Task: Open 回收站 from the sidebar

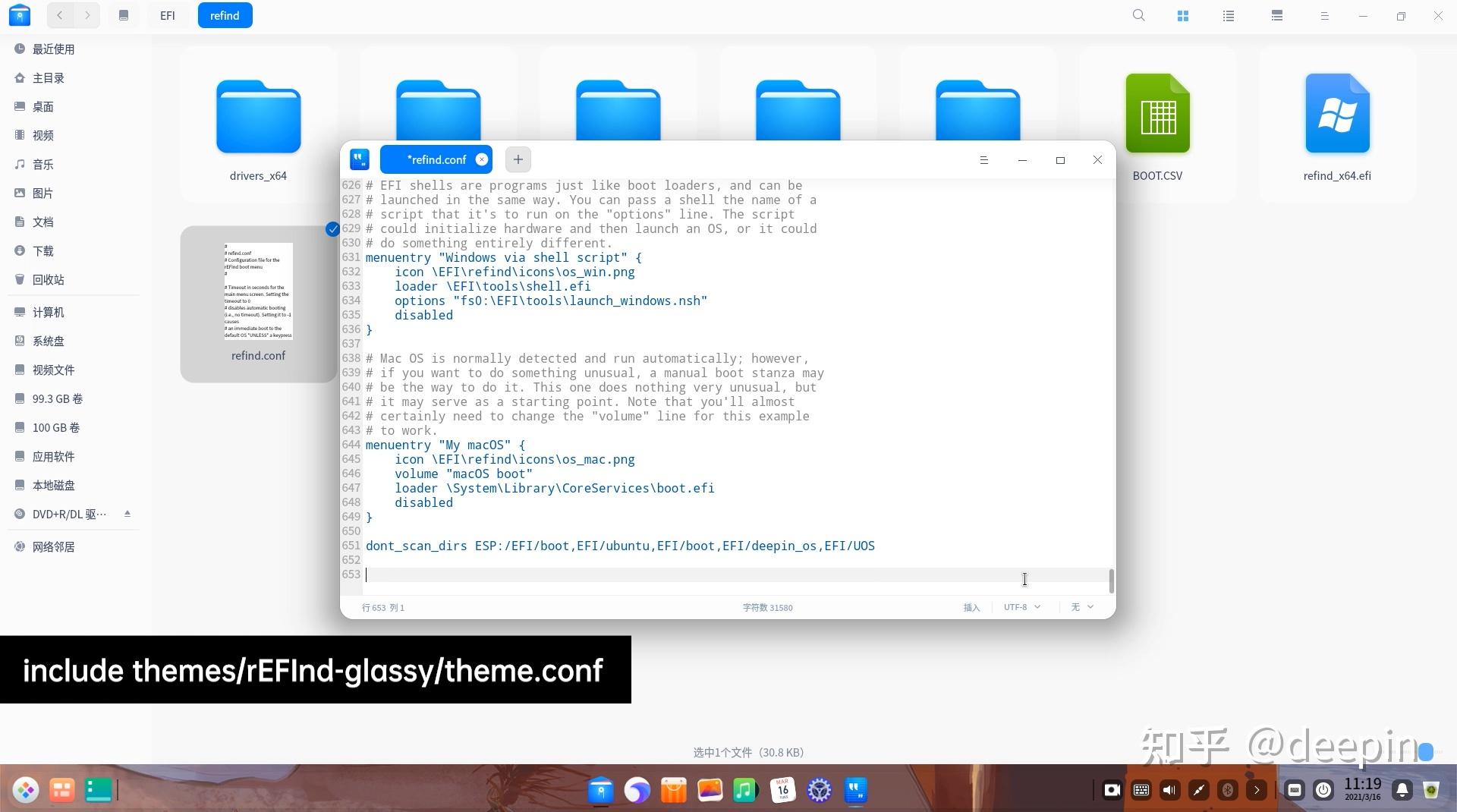Action: coord(48,279)
